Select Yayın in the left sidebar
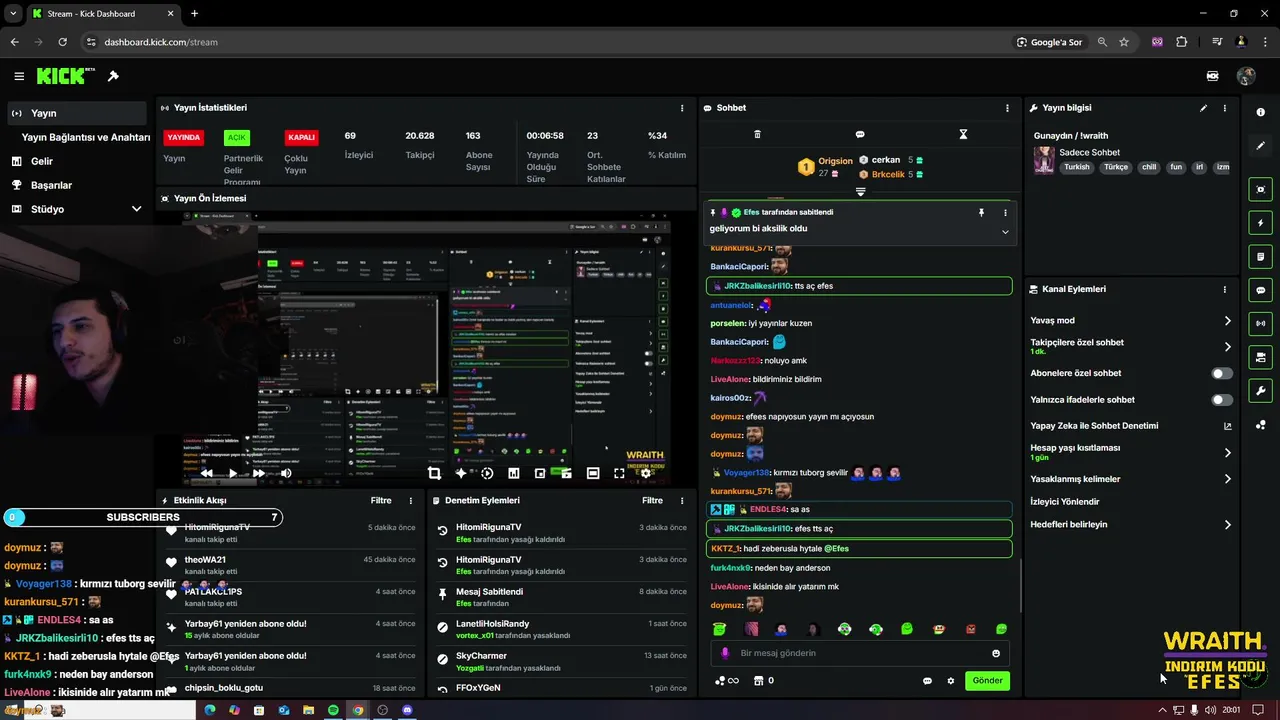This screenshot has width=1280, height=720. coord(77,113)
